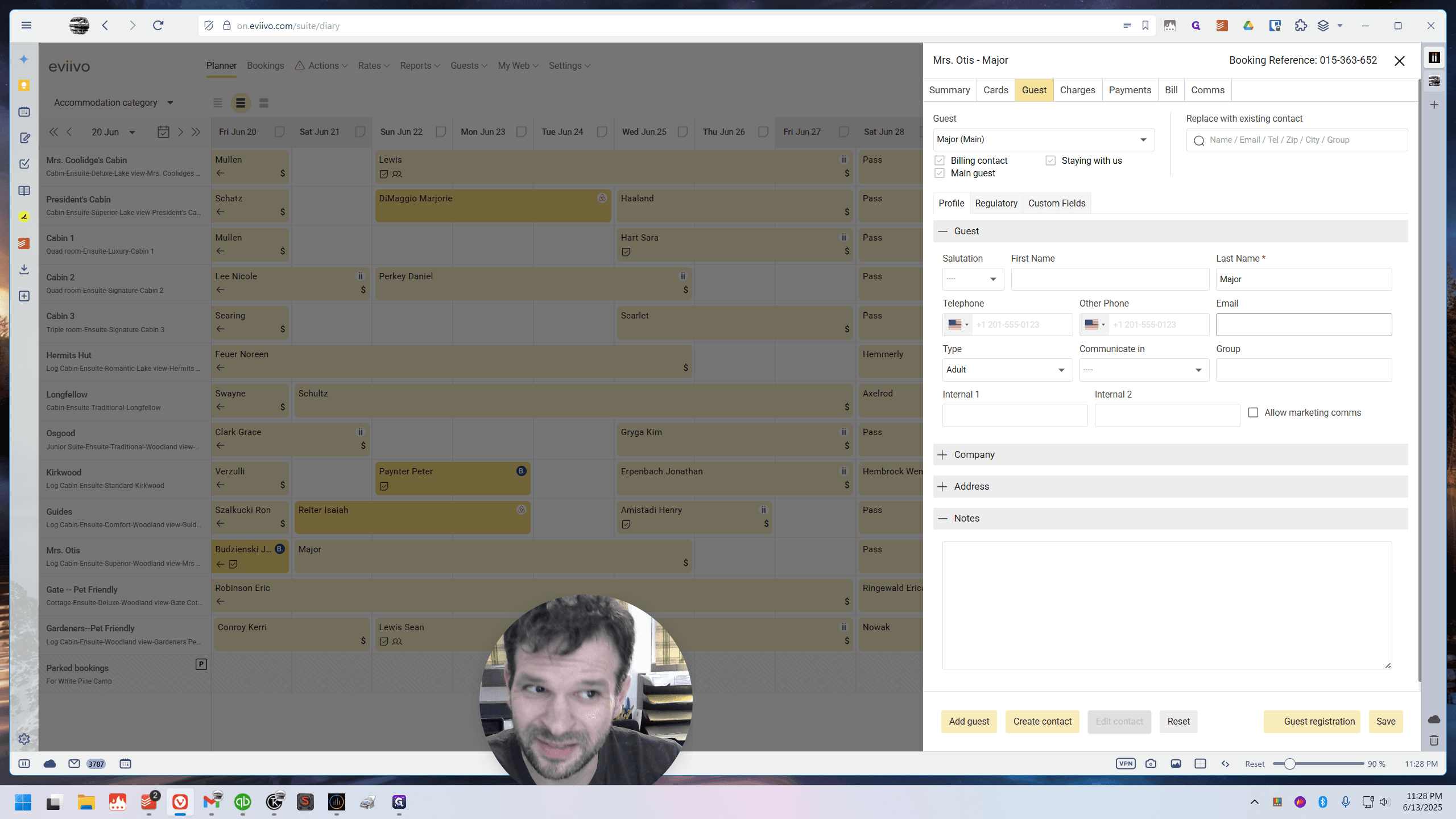This screenshot has height=819, width=1456.
Task: Click the Guest registration button
Action: pos(1312,721)
